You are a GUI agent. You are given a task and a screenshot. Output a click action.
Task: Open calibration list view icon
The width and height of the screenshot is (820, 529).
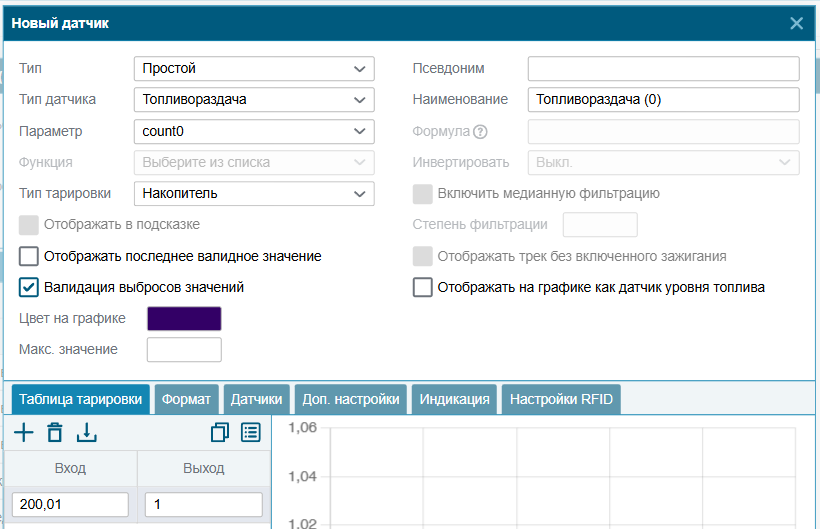(x=251, y=433)
